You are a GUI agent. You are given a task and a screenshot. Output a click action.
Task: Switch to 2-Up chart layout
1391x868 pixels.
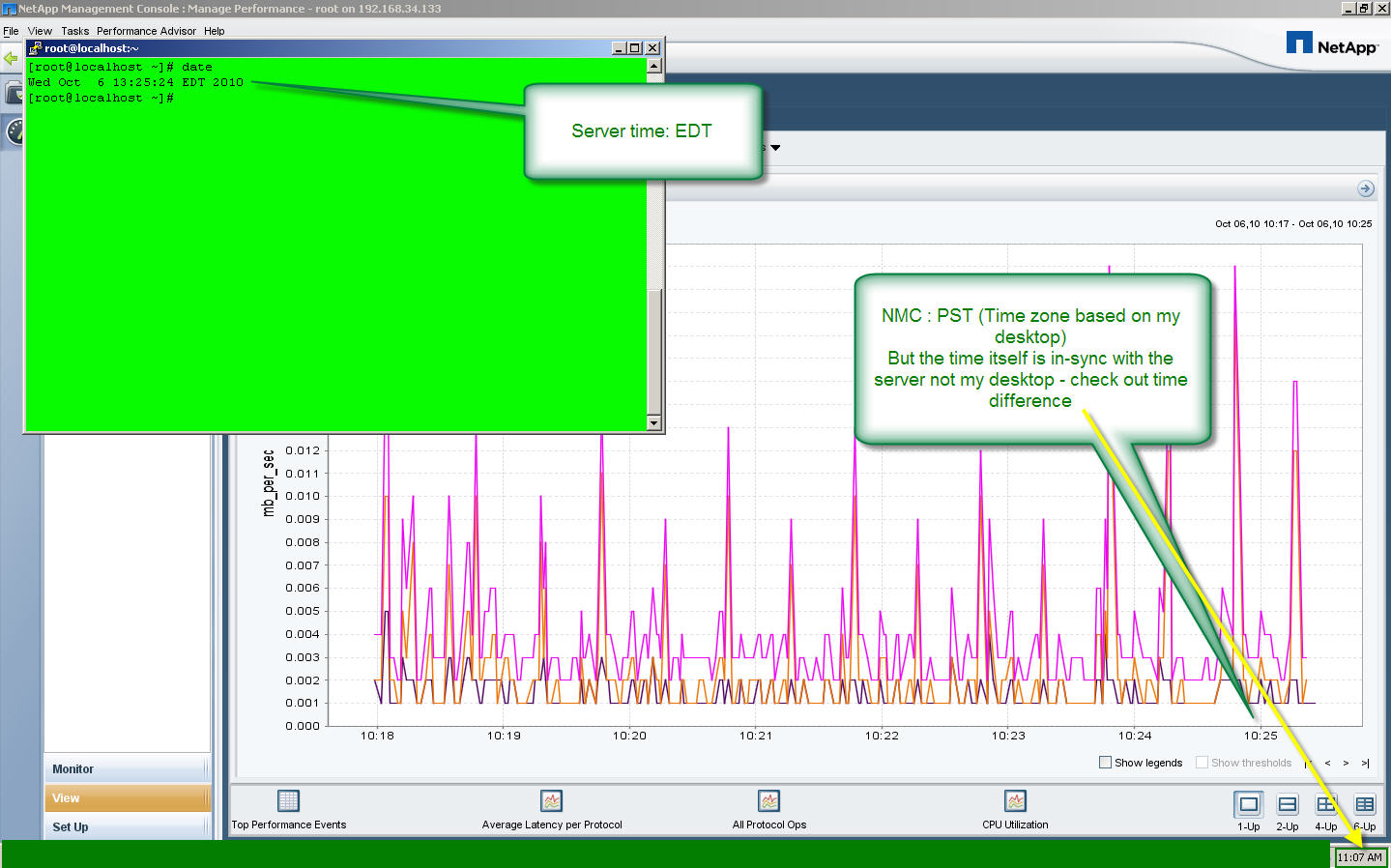click(1287, 804)
